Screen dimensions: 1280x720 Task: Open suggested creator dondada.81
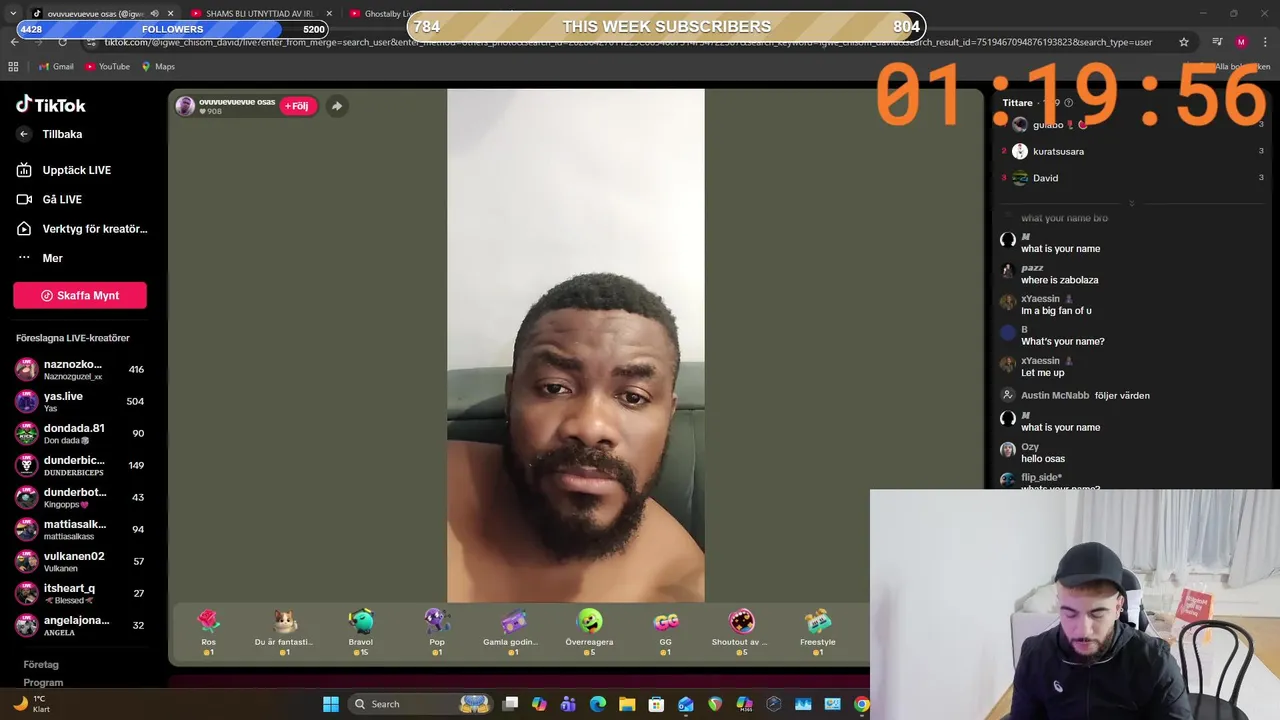click(x=80, y=433)
